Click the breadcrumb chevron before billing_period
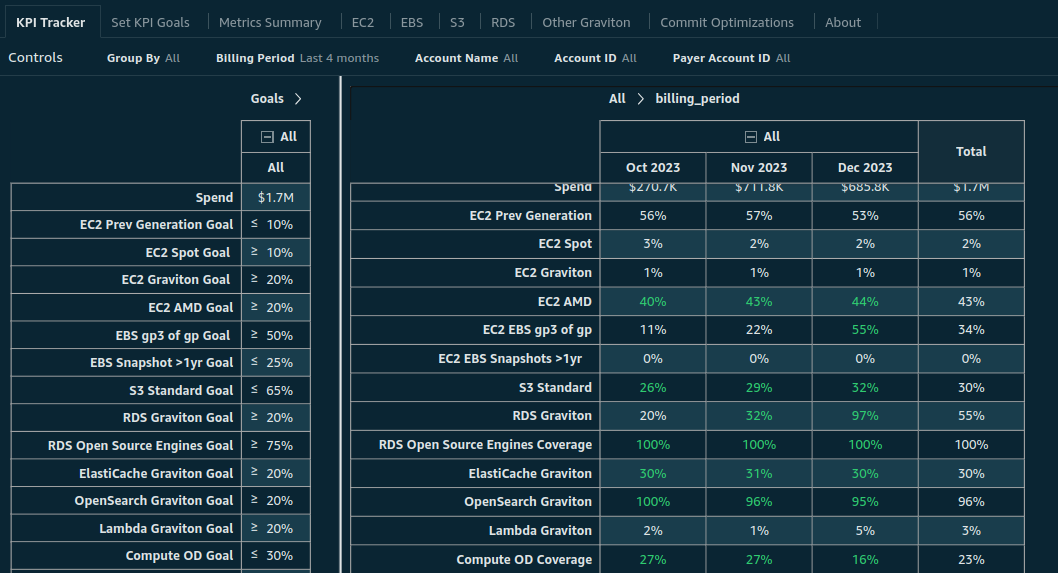 [640, 99]
